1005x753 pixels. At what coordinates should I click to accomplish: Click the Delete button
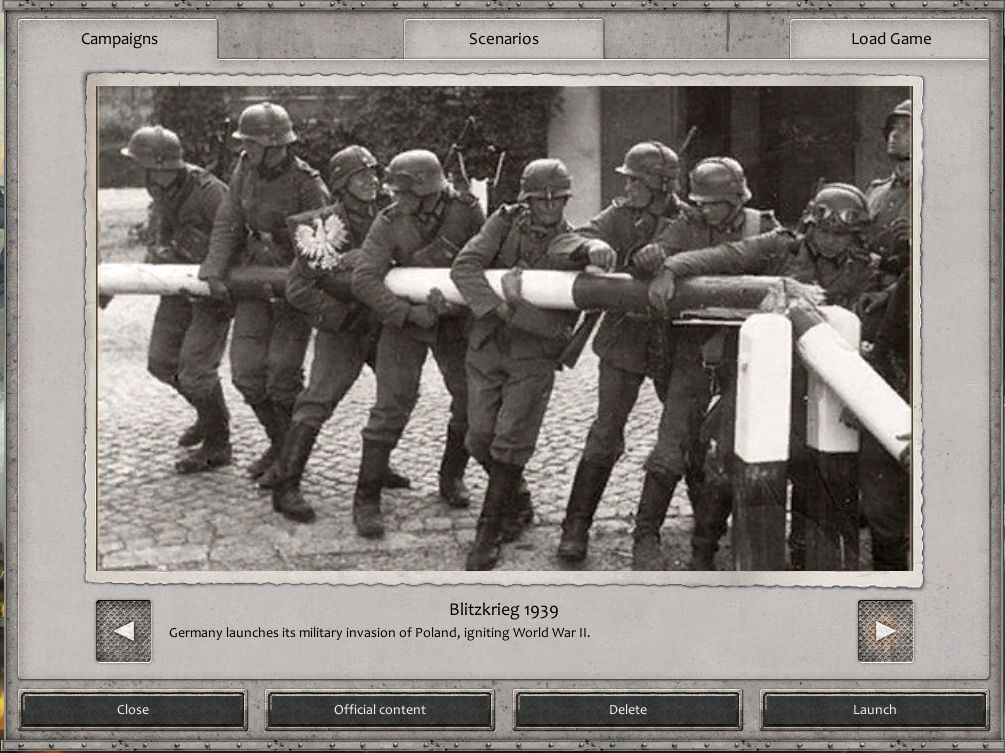point(627,709)
